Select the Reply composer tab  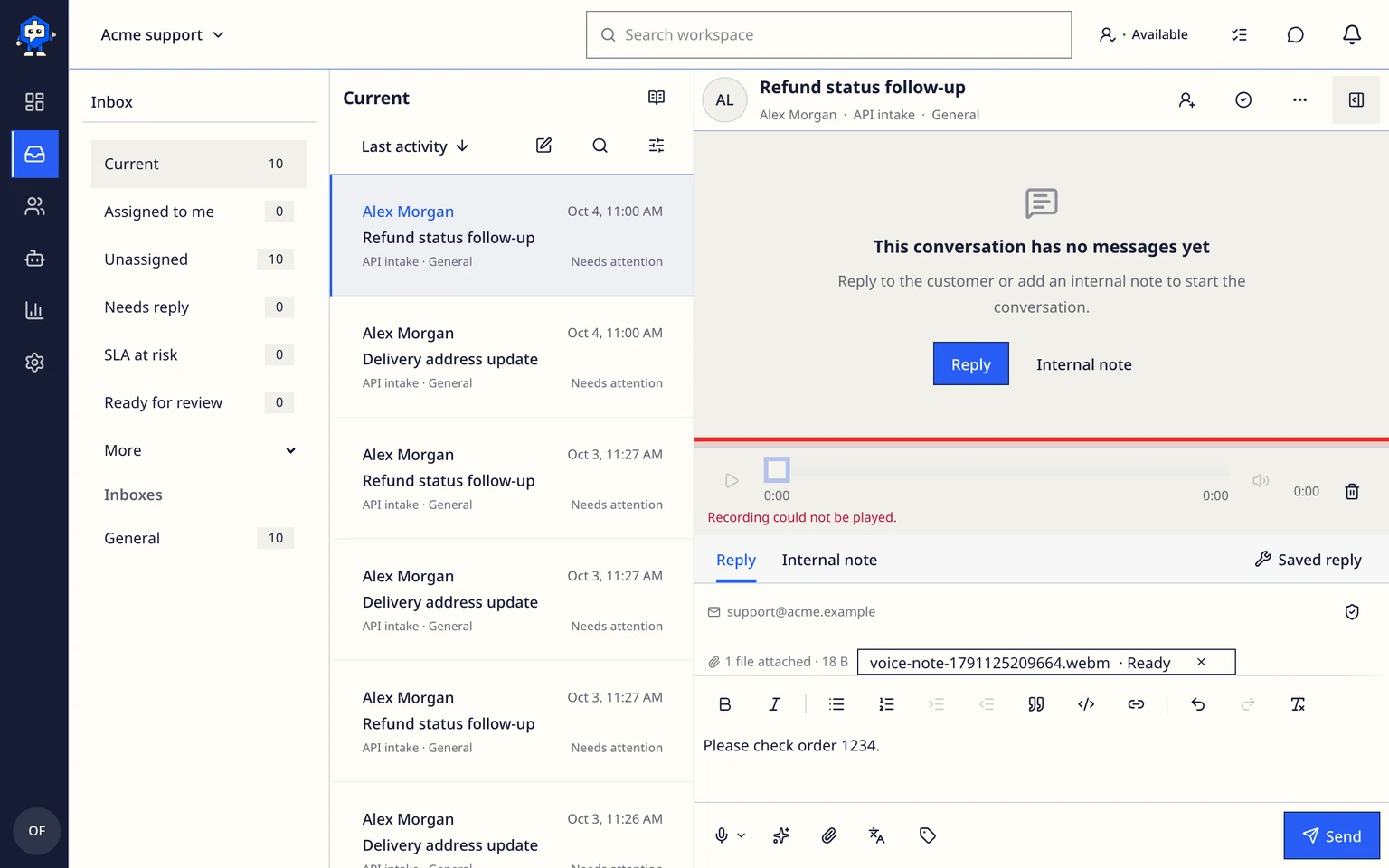click(x=736, y=560)
